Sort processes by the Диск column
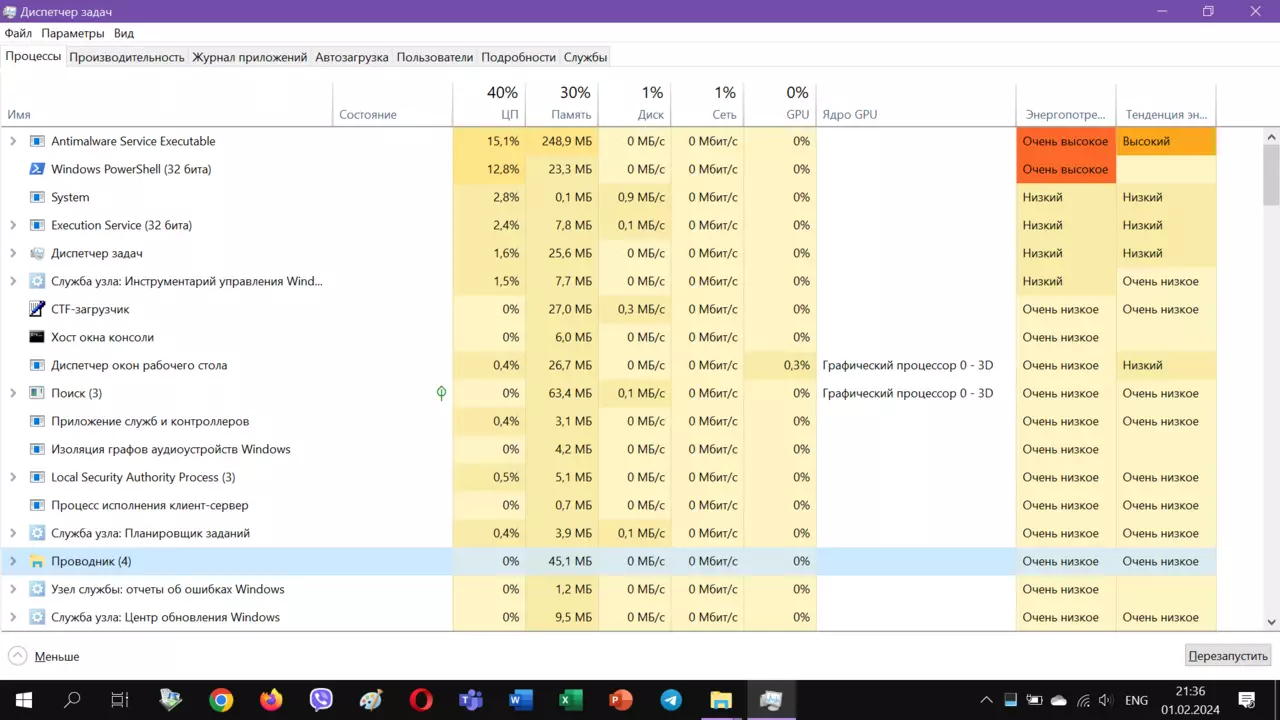Screen dimensions: 1280x720 tap(635, 103)
